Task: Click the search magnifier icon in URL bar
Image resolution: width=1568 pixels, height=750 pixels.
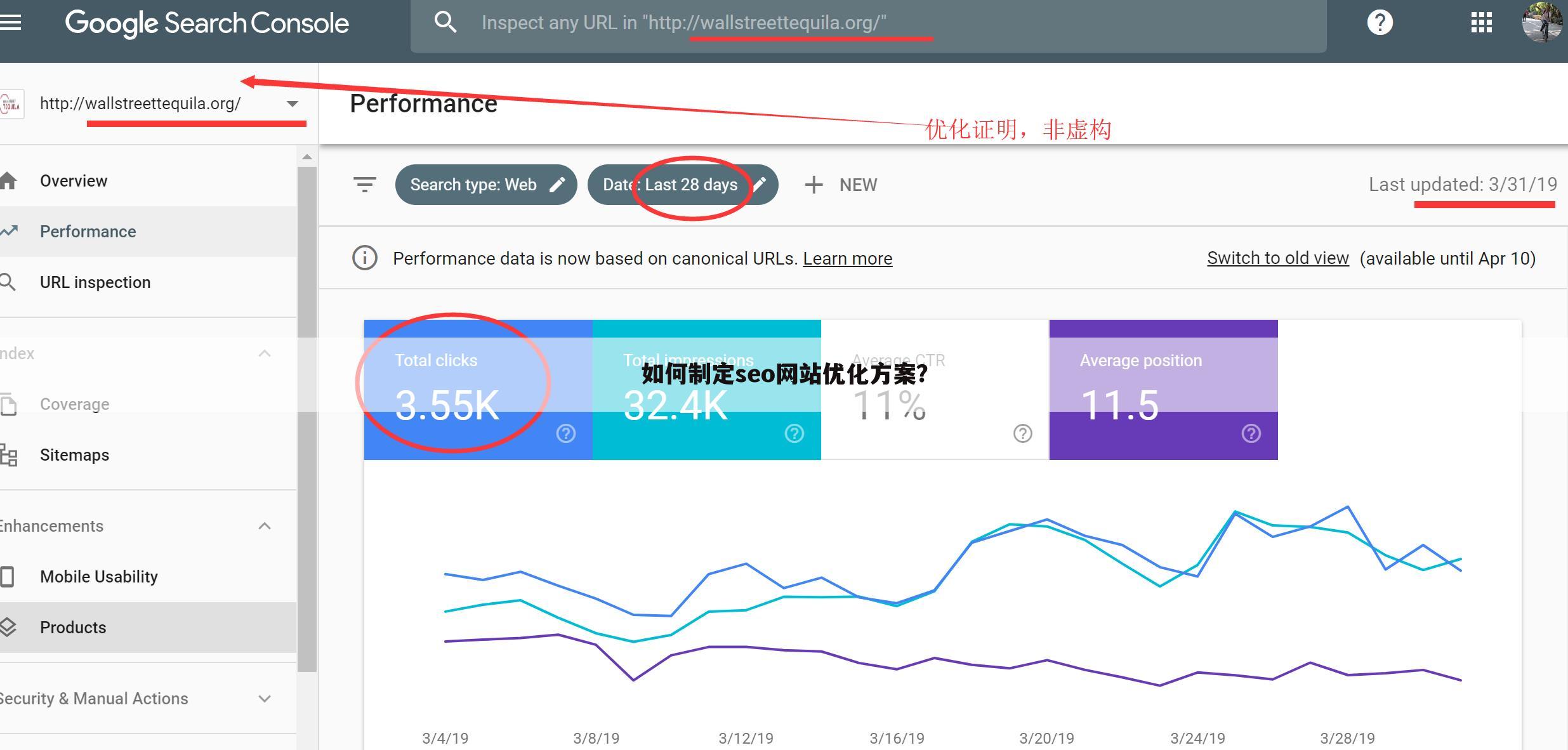Action: (445, 23)
